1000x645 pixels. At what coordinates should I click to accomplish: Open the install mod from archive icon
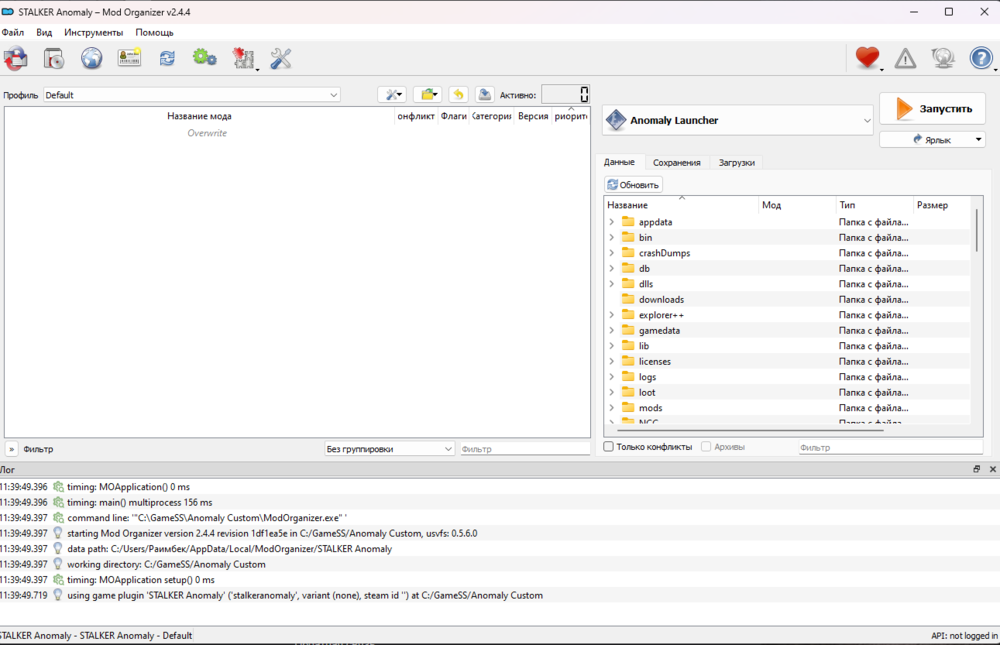click(x=54, y=59)
